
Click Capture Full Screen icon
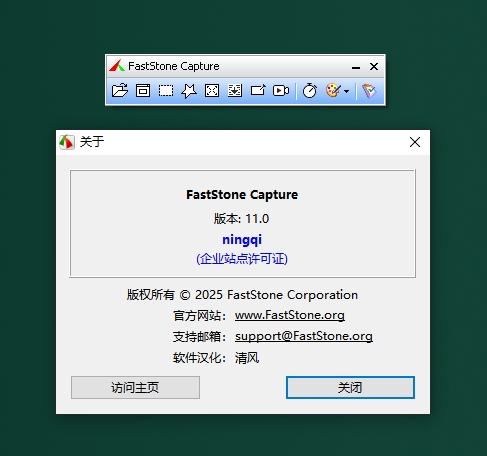point(212,90)
